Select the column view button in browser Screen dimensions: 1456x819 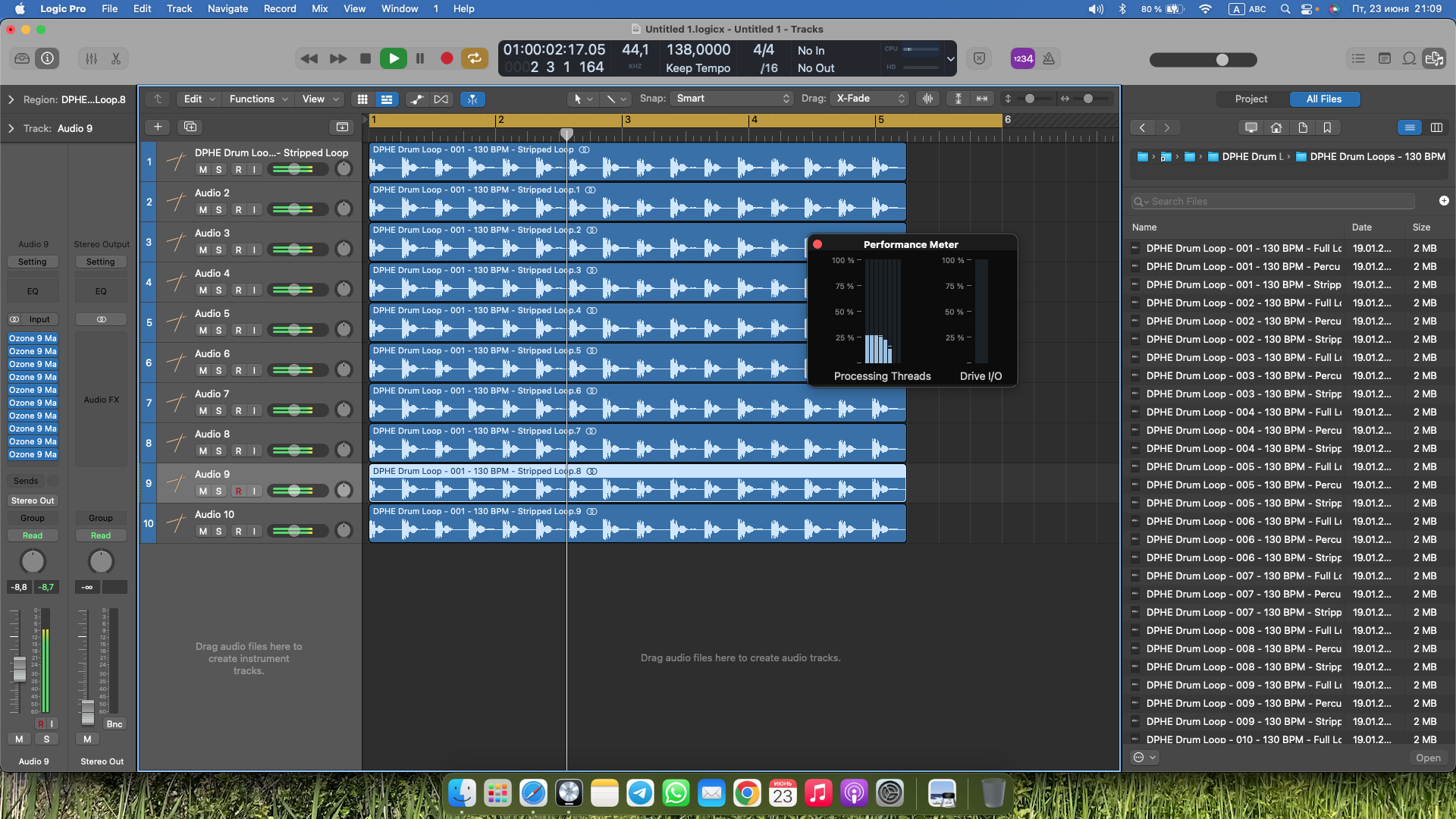tap(1436, 127)
